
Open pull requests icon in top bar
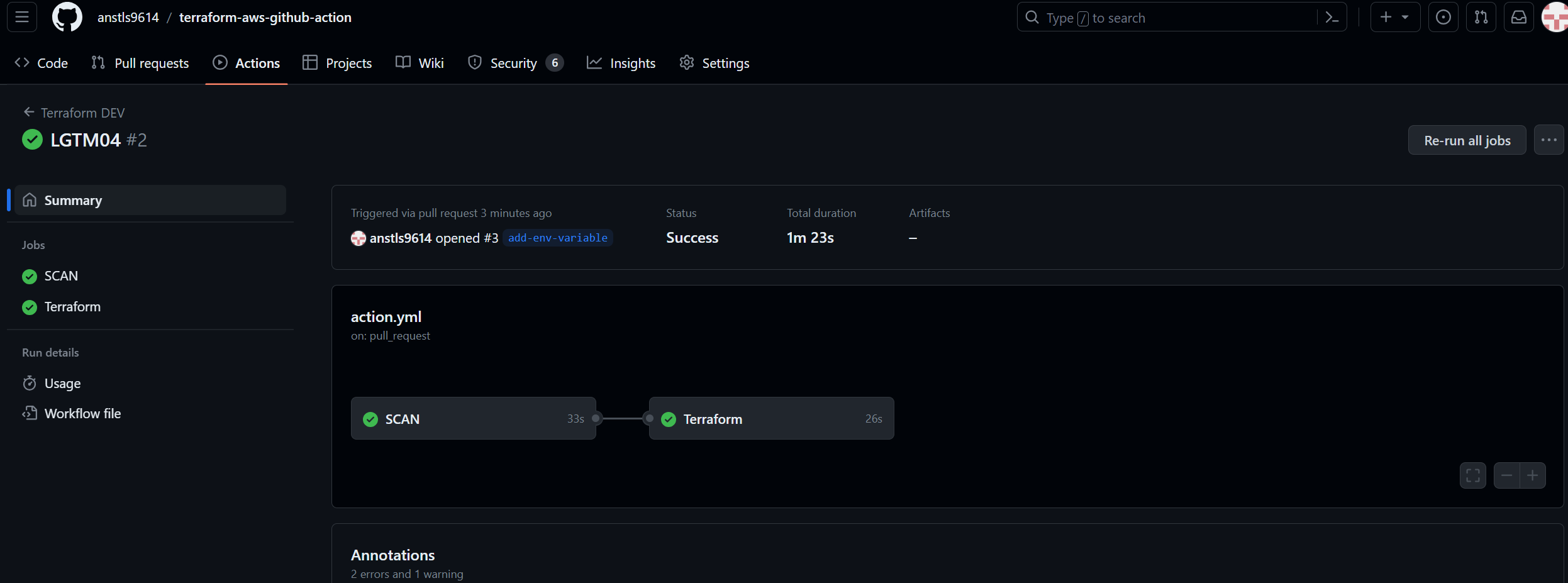point(1481,17)
